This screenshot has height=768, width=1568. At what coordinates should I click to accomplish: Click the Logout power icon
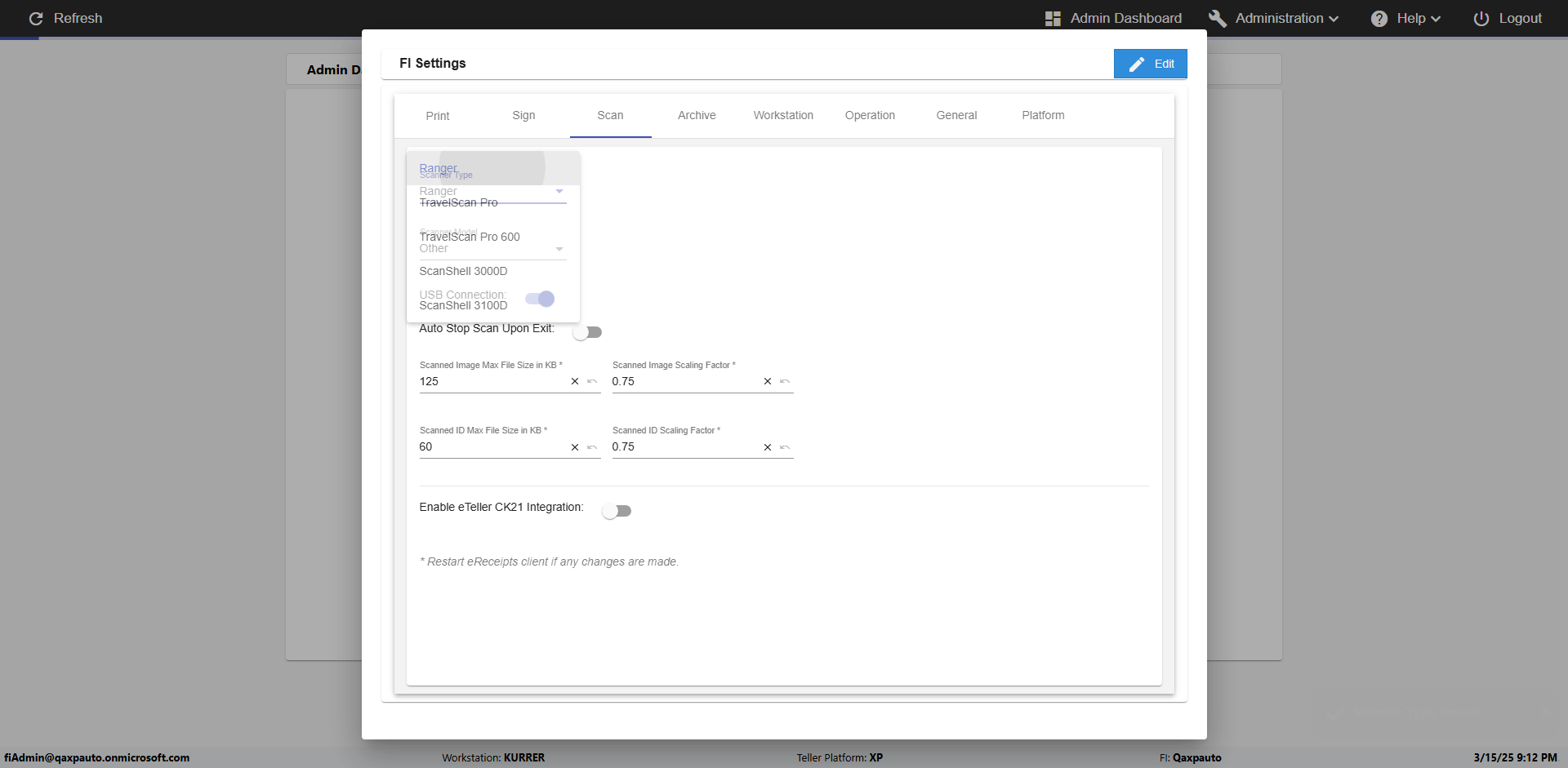(1481, 18)
